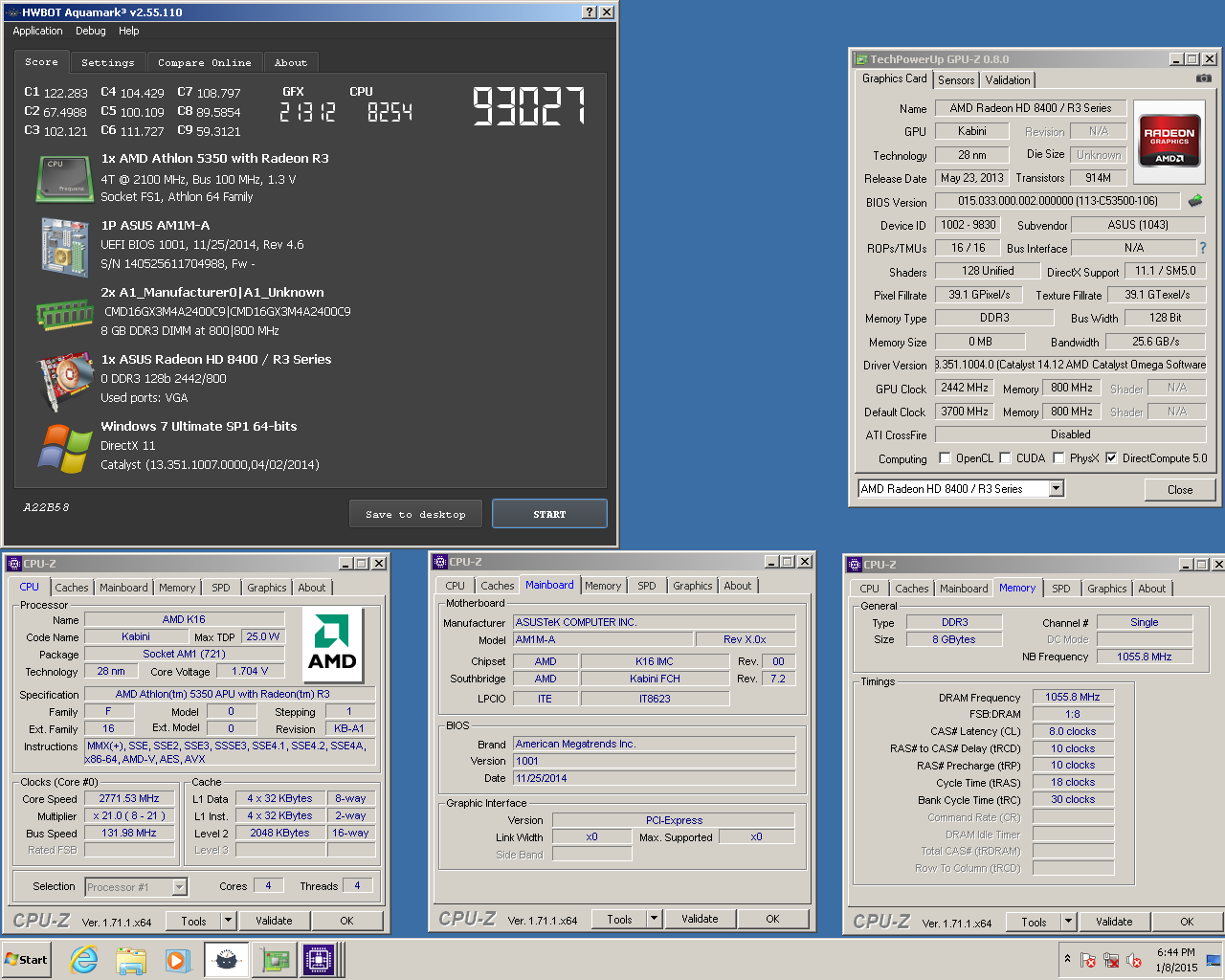Click the motherboard icon beside ASUS AM1M-A
Viewport: 1225px width, 980px height.
(64, 247)
